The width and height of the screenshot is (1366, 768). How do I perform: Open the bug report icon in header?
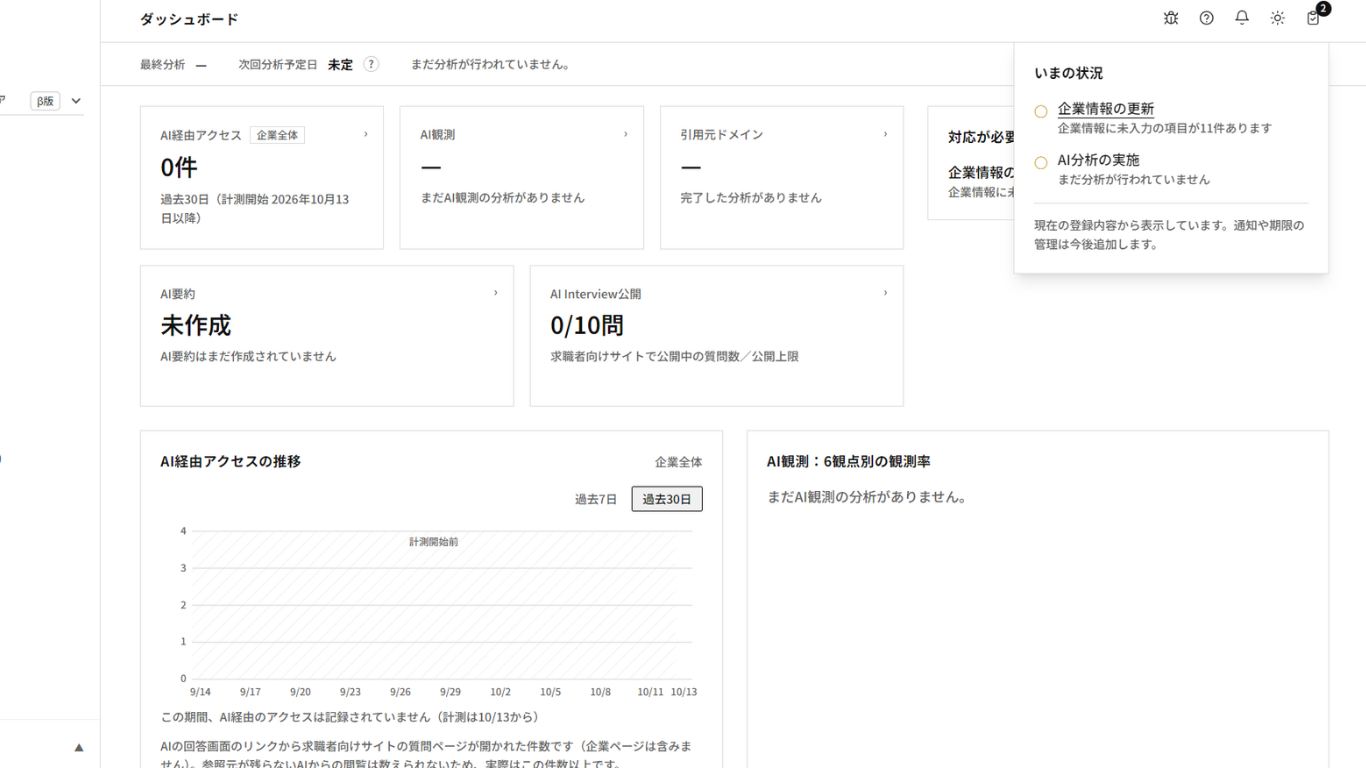[1171, 18]
